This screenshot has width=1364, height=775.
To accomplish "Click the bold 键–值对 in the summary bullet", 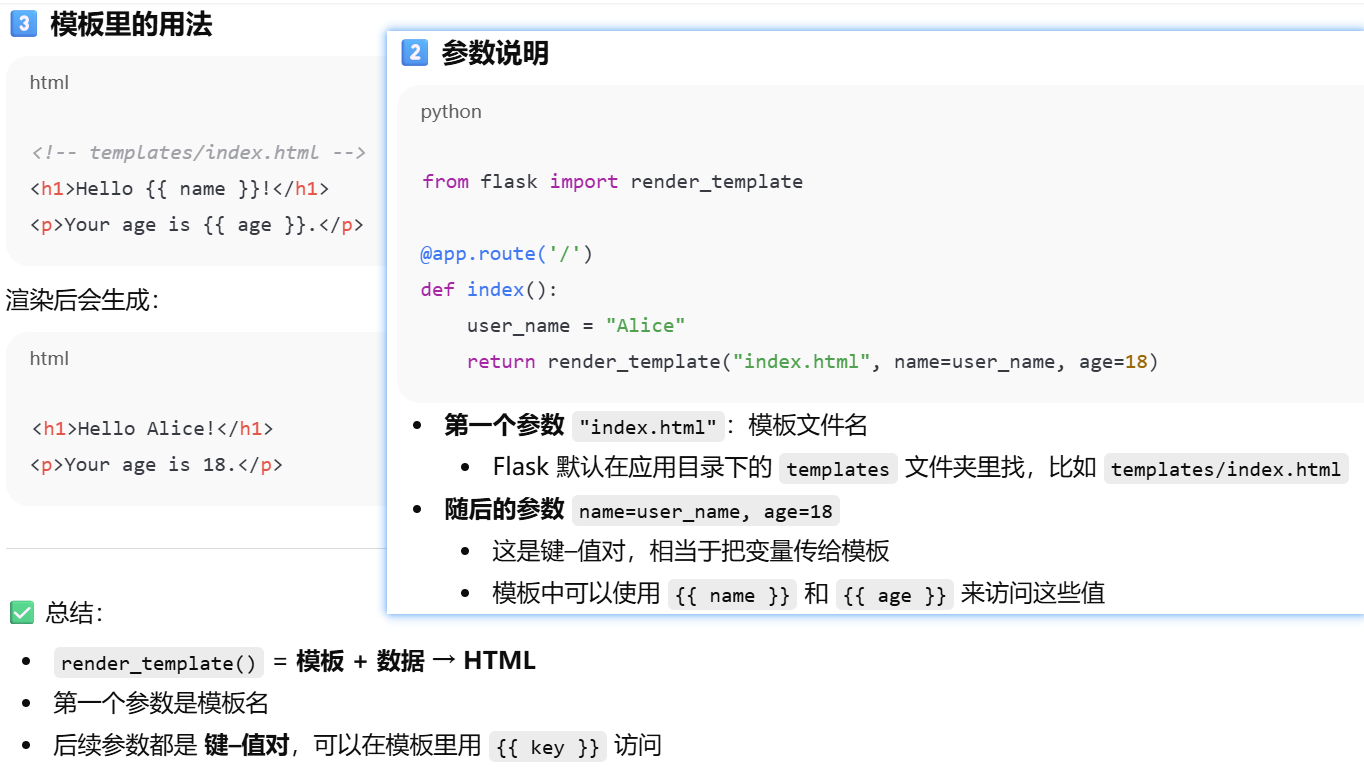I will (246, 745).
